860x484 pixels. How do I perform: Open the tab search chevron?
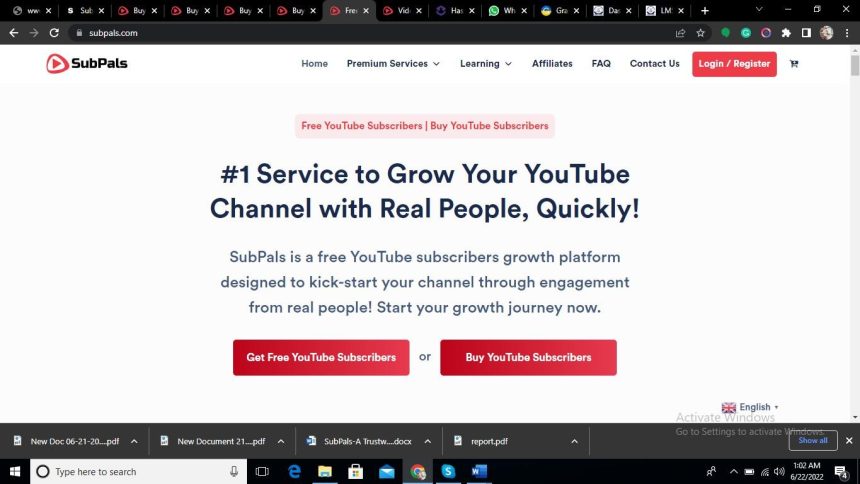click(759, 9)
